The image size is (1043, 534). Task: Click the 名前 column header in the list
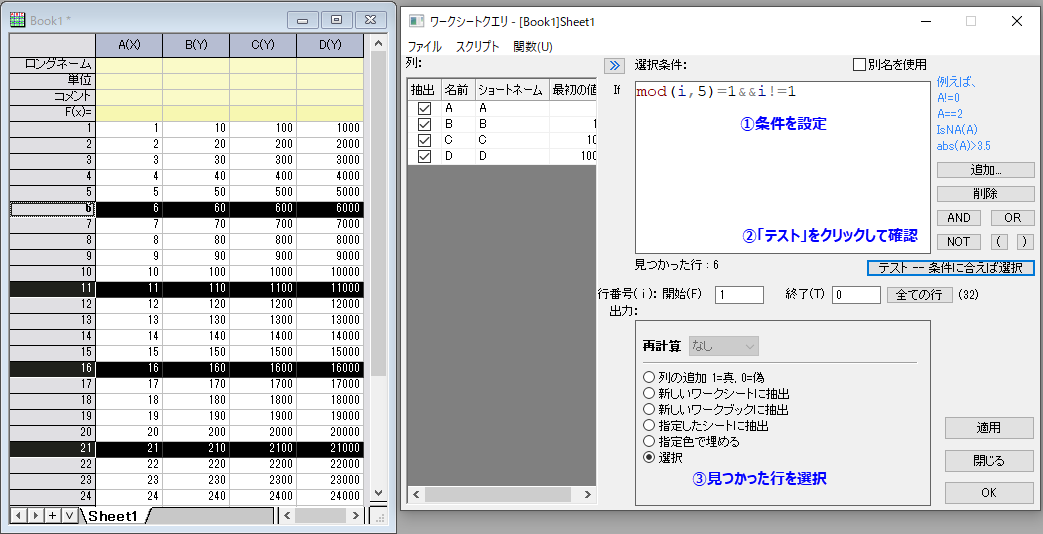tap(458, 90)
